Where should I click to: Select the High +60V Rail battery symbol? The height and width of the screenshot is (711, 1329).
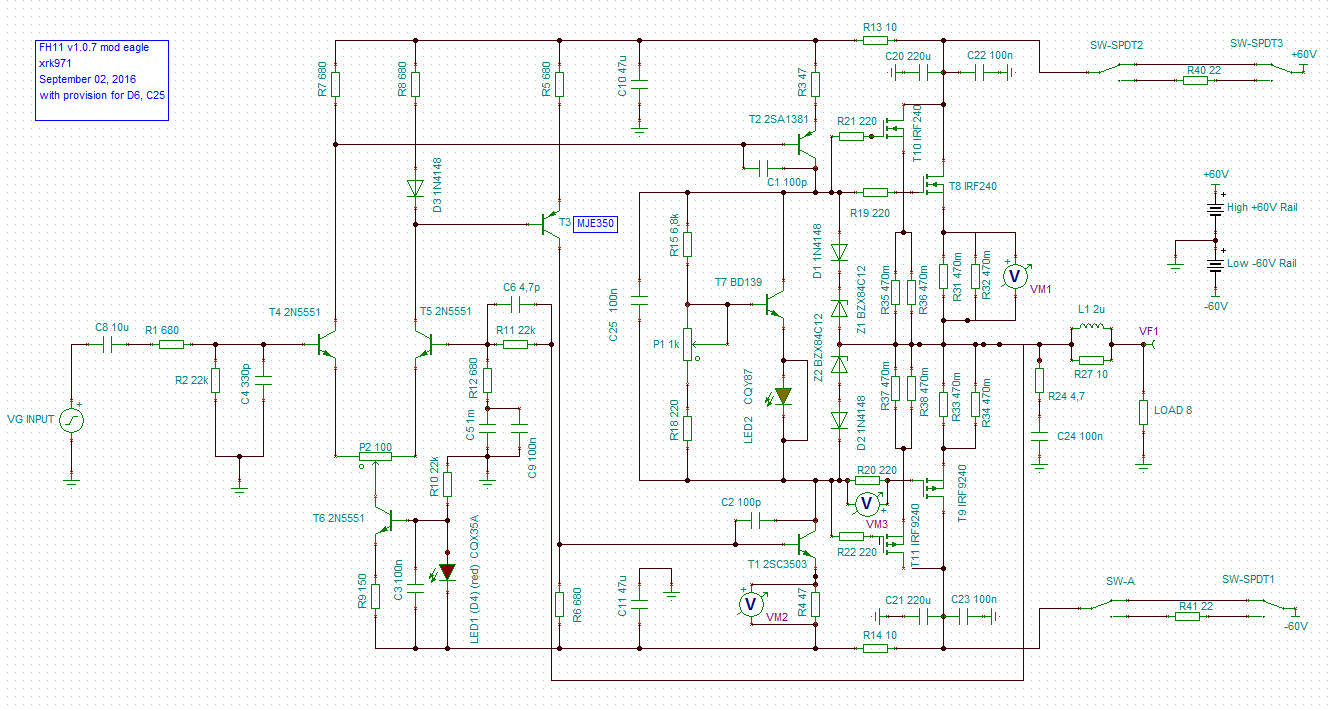pyautogui.click(x=1215, y=209)
